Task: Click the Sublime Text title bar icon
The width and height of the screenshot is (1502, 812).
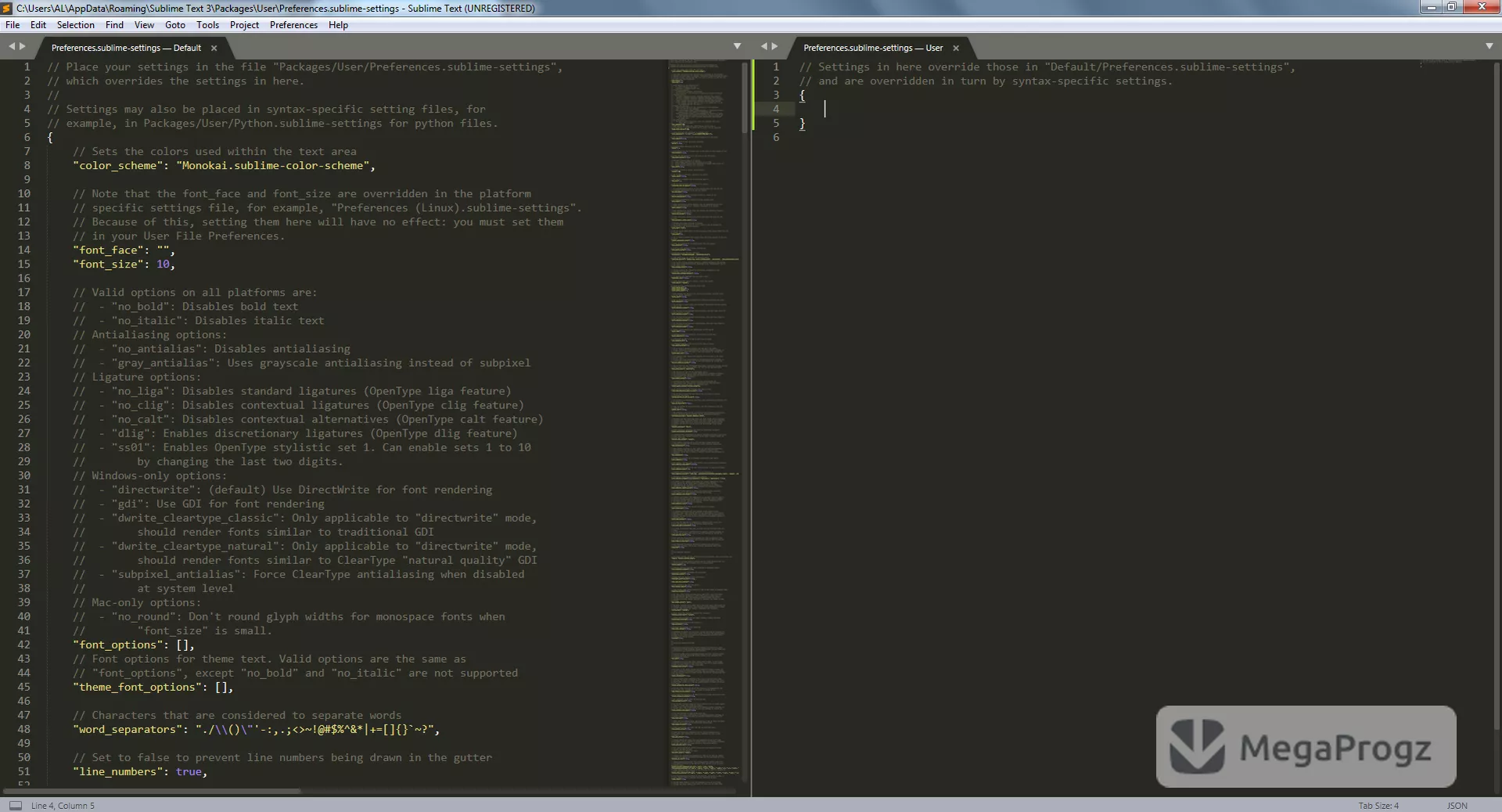Action: point(7,8)
